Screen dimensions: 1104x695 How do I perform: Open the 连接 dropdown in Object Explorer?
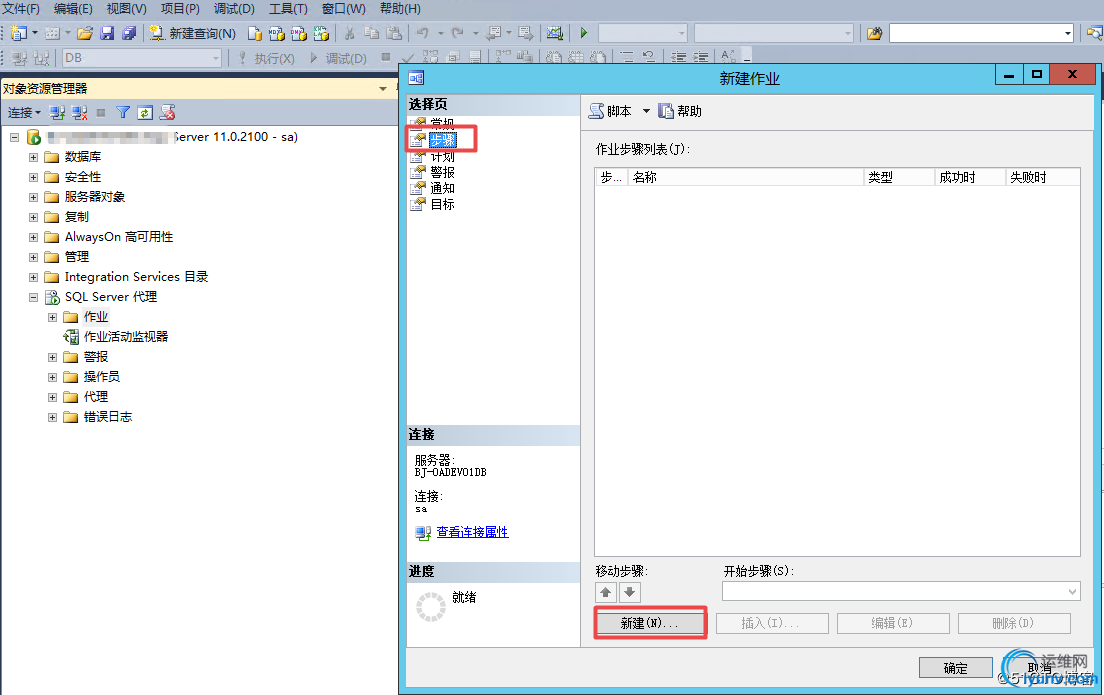tap(25, 113)
